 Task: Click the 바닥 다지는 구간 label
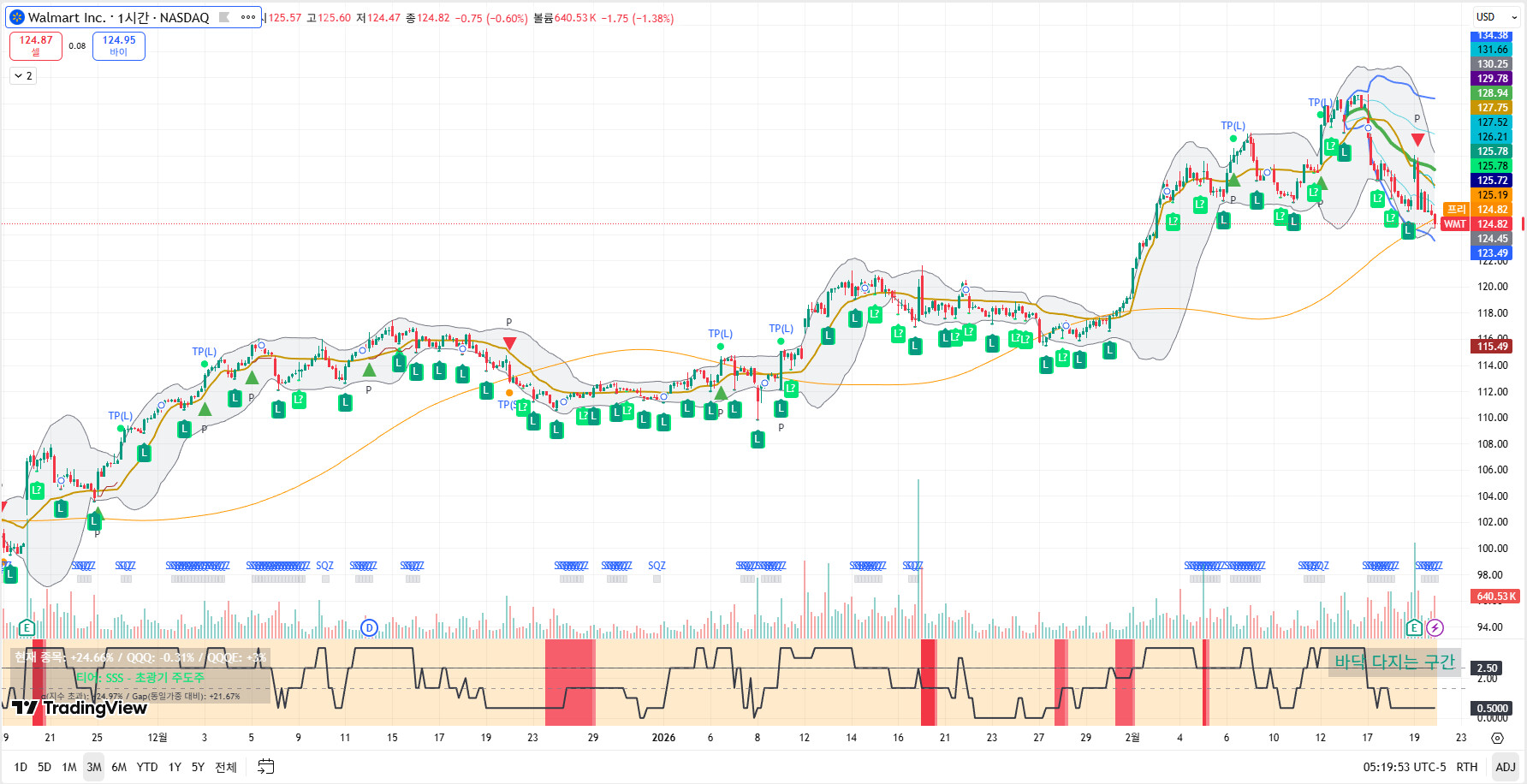tap(1394, 662)
